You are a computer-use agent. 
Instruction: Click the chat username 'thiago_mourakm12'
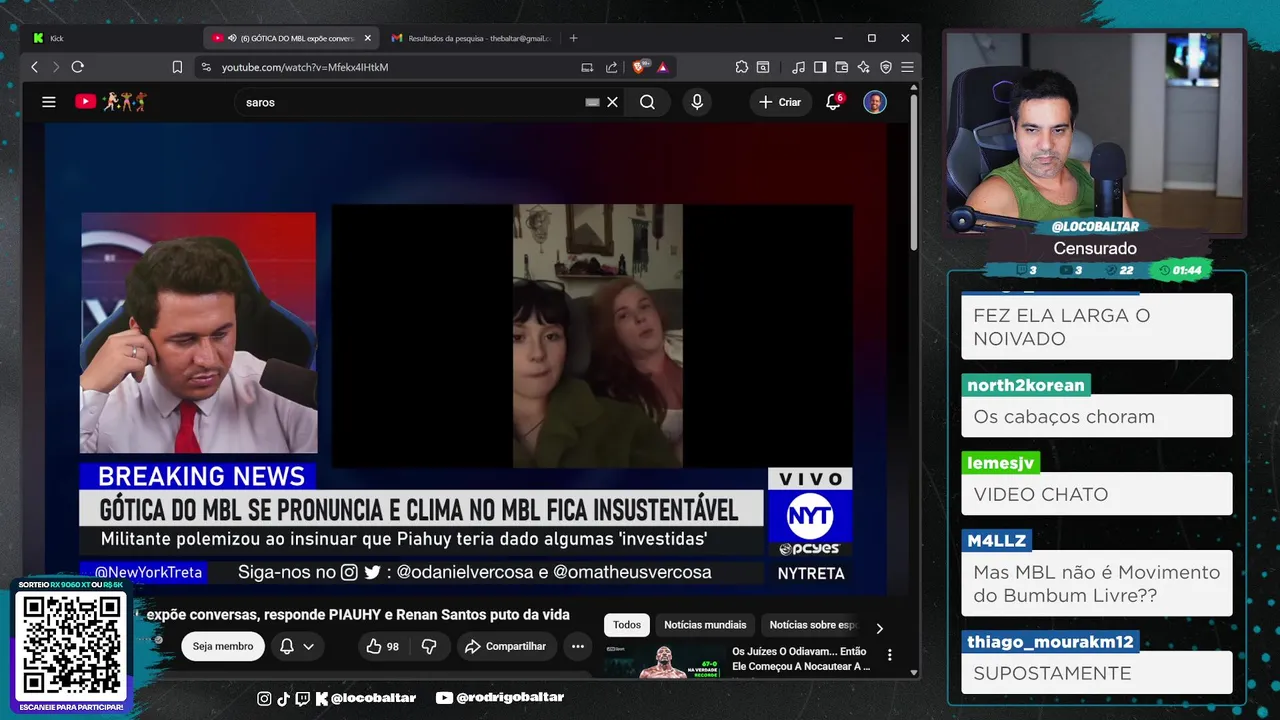tap(1051, 642)
